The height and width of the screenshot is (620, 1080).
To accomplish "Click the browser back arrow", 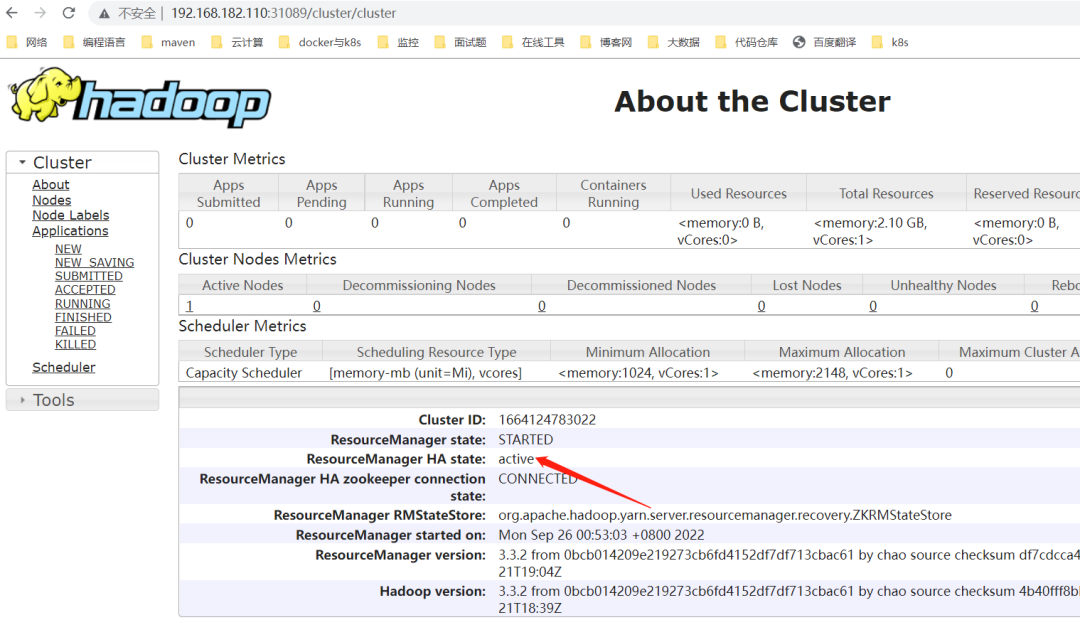I will pyautogui.click(x=12, y=13).
